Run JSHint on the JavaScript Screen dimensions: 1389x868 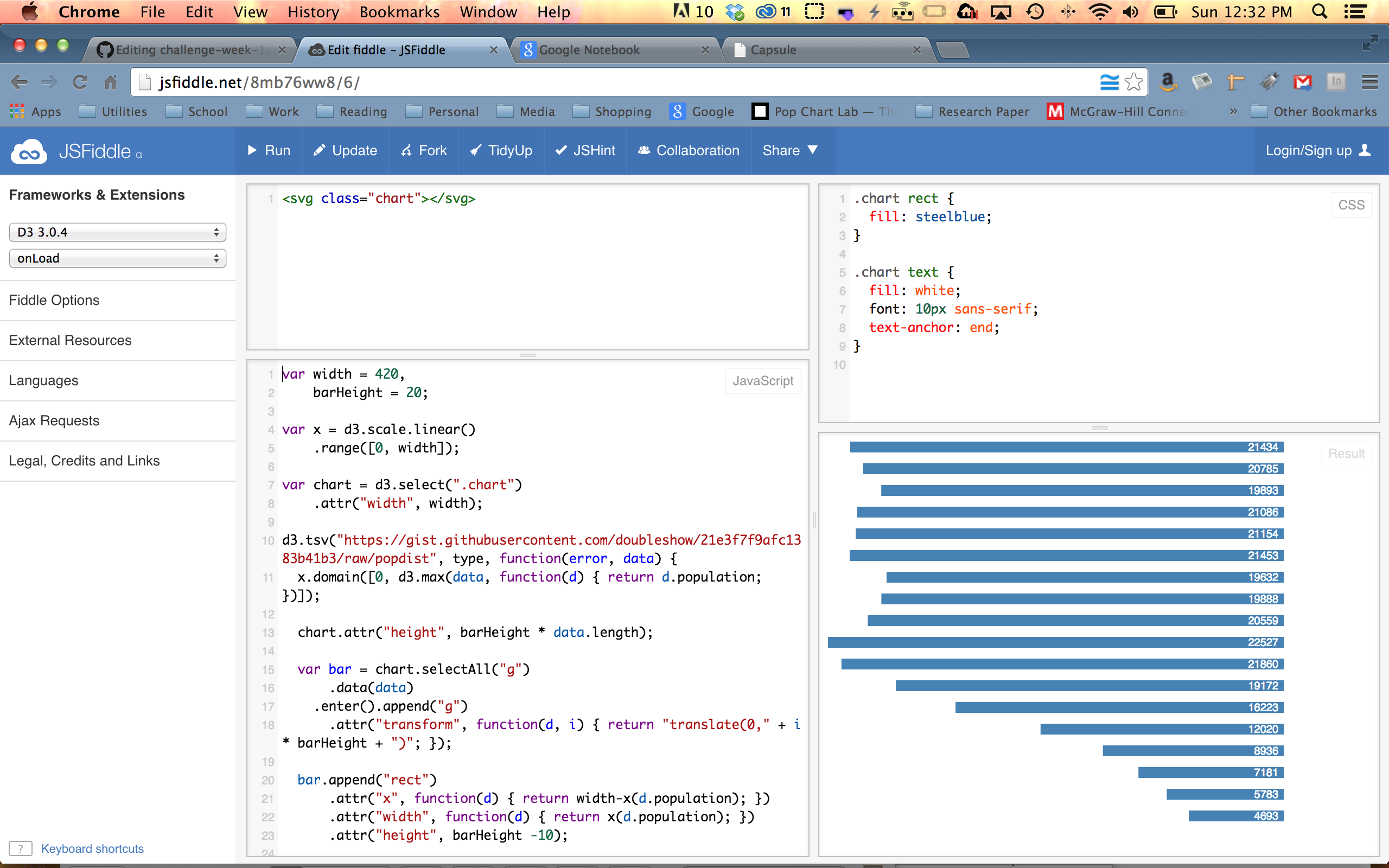click(585, 150)
